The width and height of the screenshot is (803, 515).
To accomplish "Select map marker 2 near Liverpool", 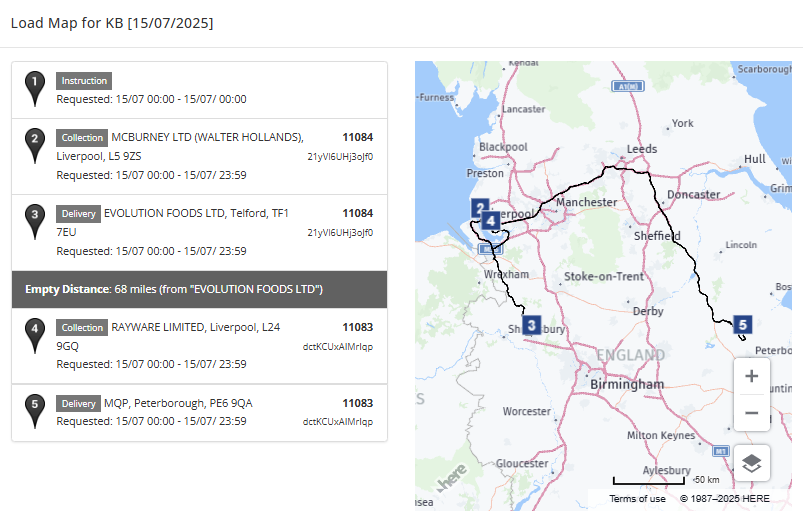I will [x=478, y=206].
